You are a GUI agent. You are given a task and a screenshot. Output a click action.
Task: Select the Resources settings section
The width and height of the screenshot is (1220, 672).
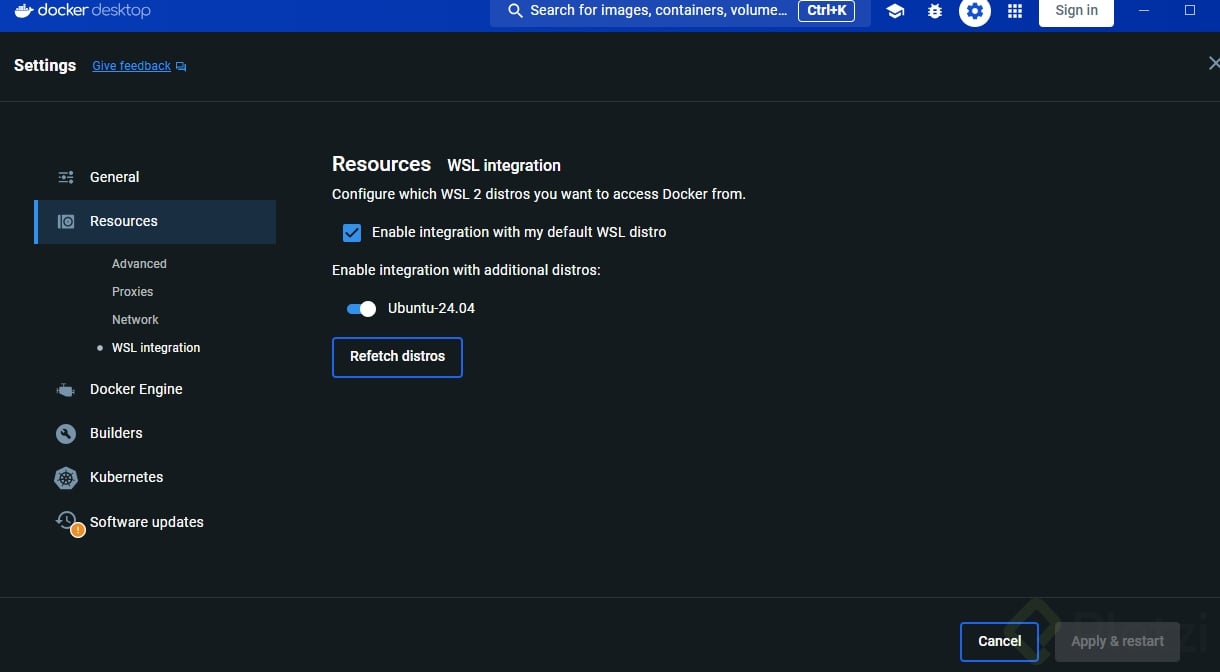[155, 221]
